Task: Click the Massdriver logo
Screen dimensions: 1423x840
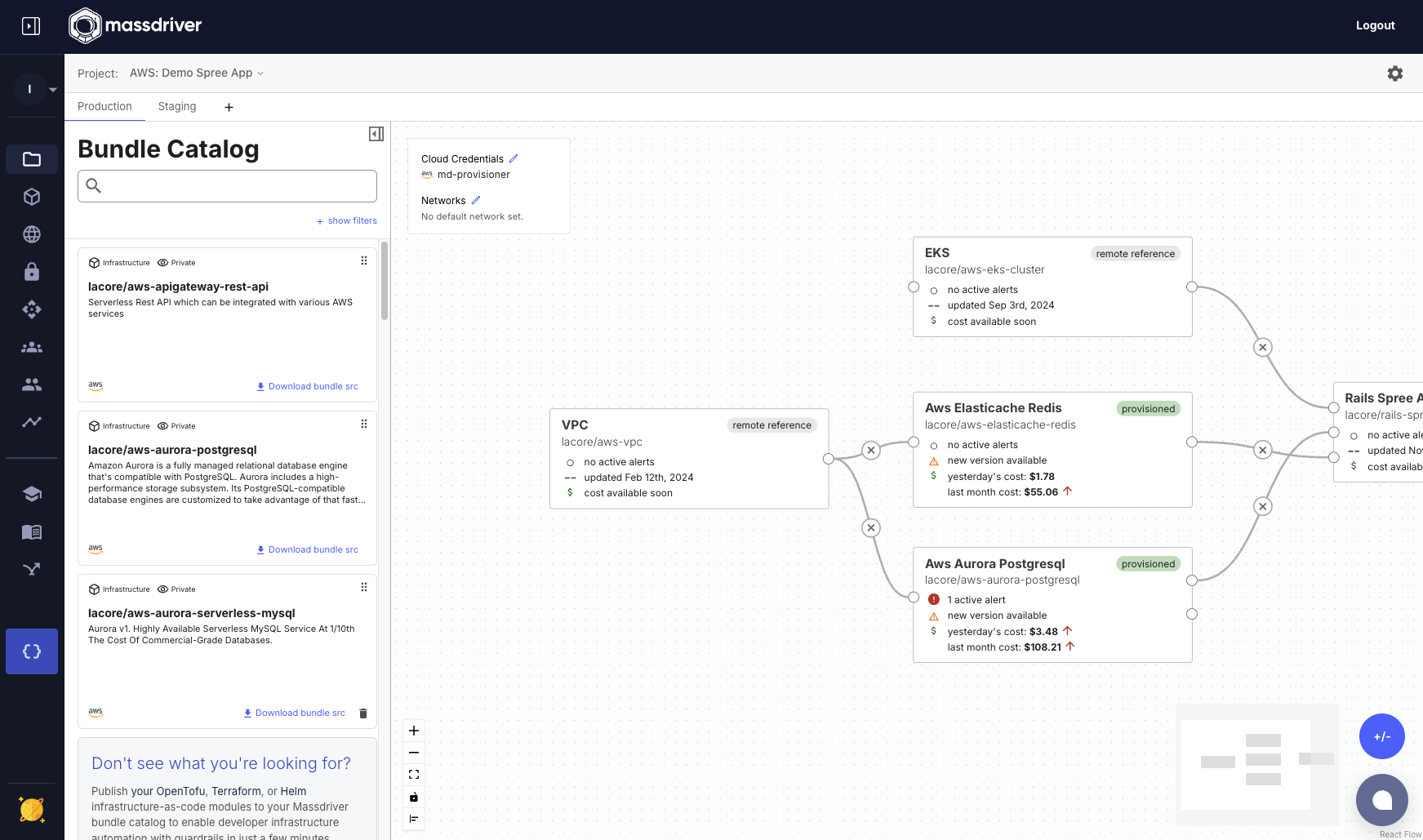Action: (136, 25)
